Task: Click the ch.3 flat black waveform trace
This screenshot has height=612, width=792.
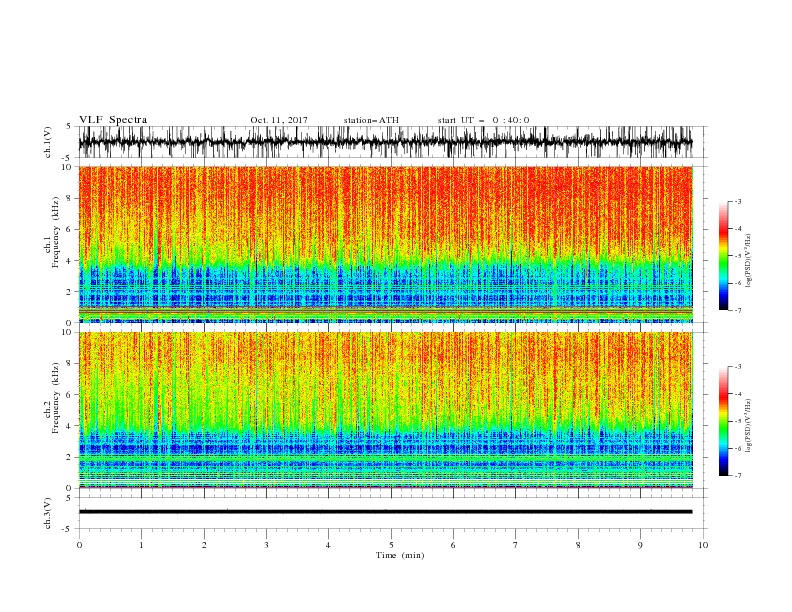Action: (386, 512)
